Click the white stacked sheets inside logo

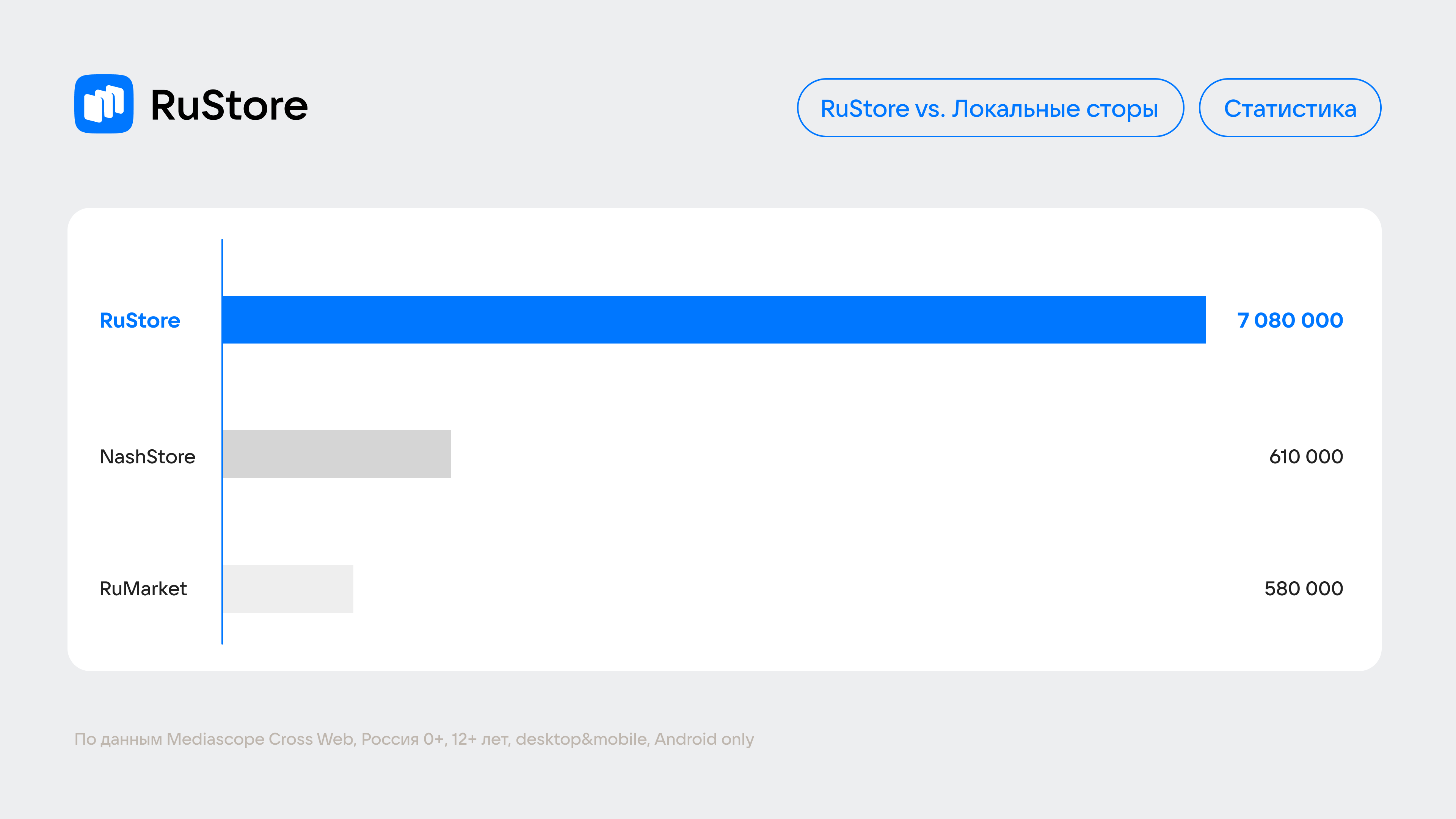pyautogui.click(x=104, y=104)
